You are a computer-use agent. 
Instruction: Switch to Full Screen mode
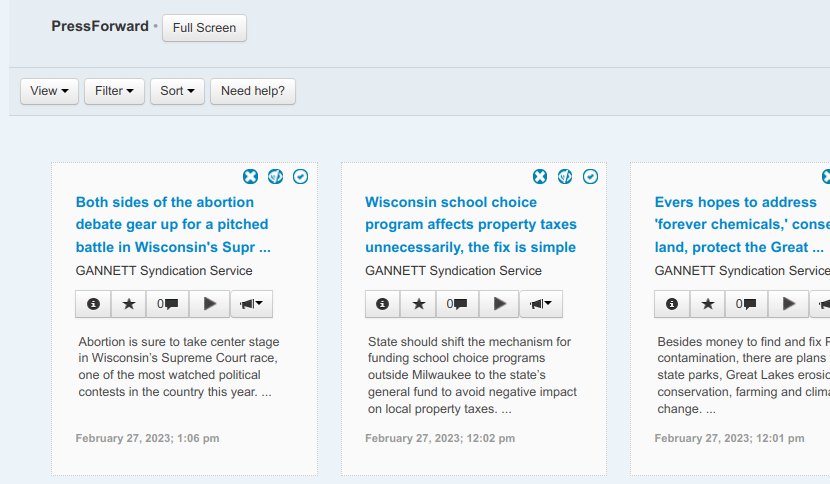click(204, 28)
